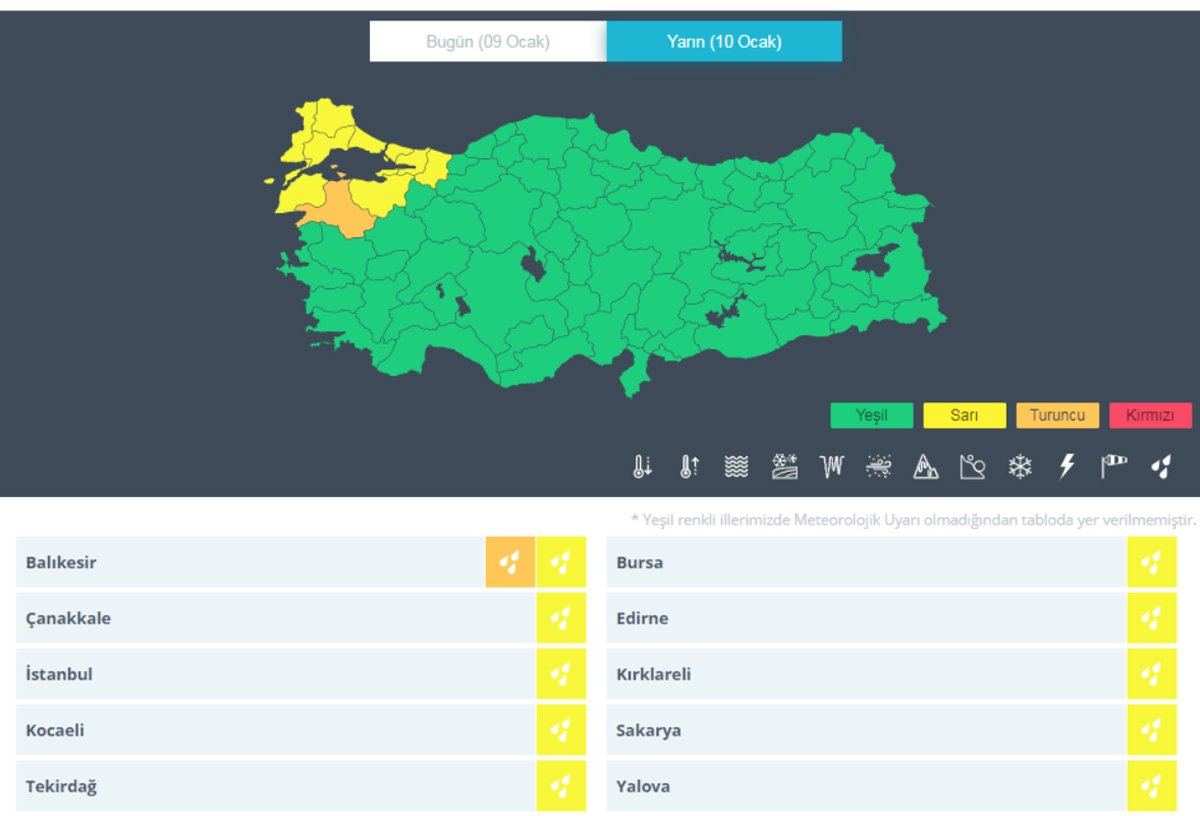Select the snowflake snow warning icon
Screen dimensions: 1200x816
[x=1019, y=466]
